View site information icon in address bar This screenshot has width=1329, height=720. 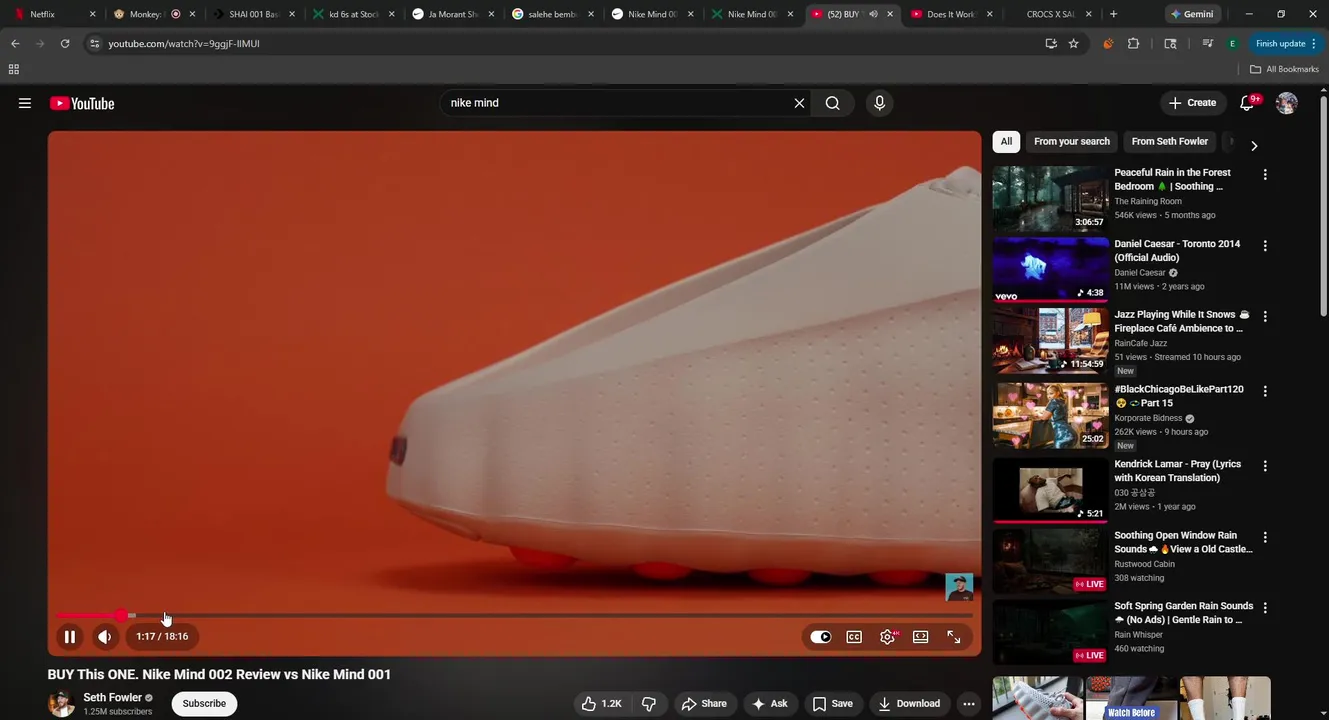(94, 44)
